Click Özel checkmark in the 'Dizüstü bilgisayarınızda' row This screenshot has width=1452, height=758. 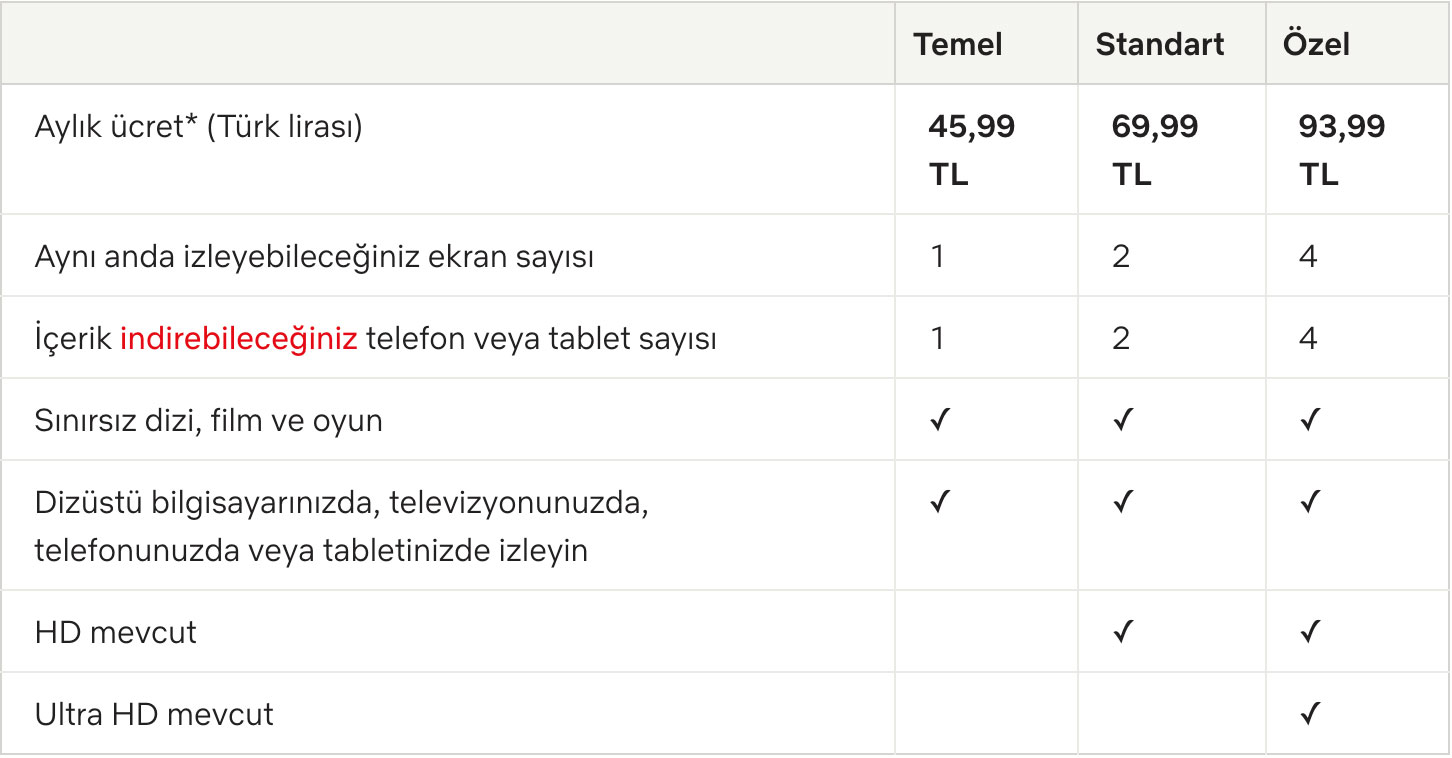tap(1309, 502)
